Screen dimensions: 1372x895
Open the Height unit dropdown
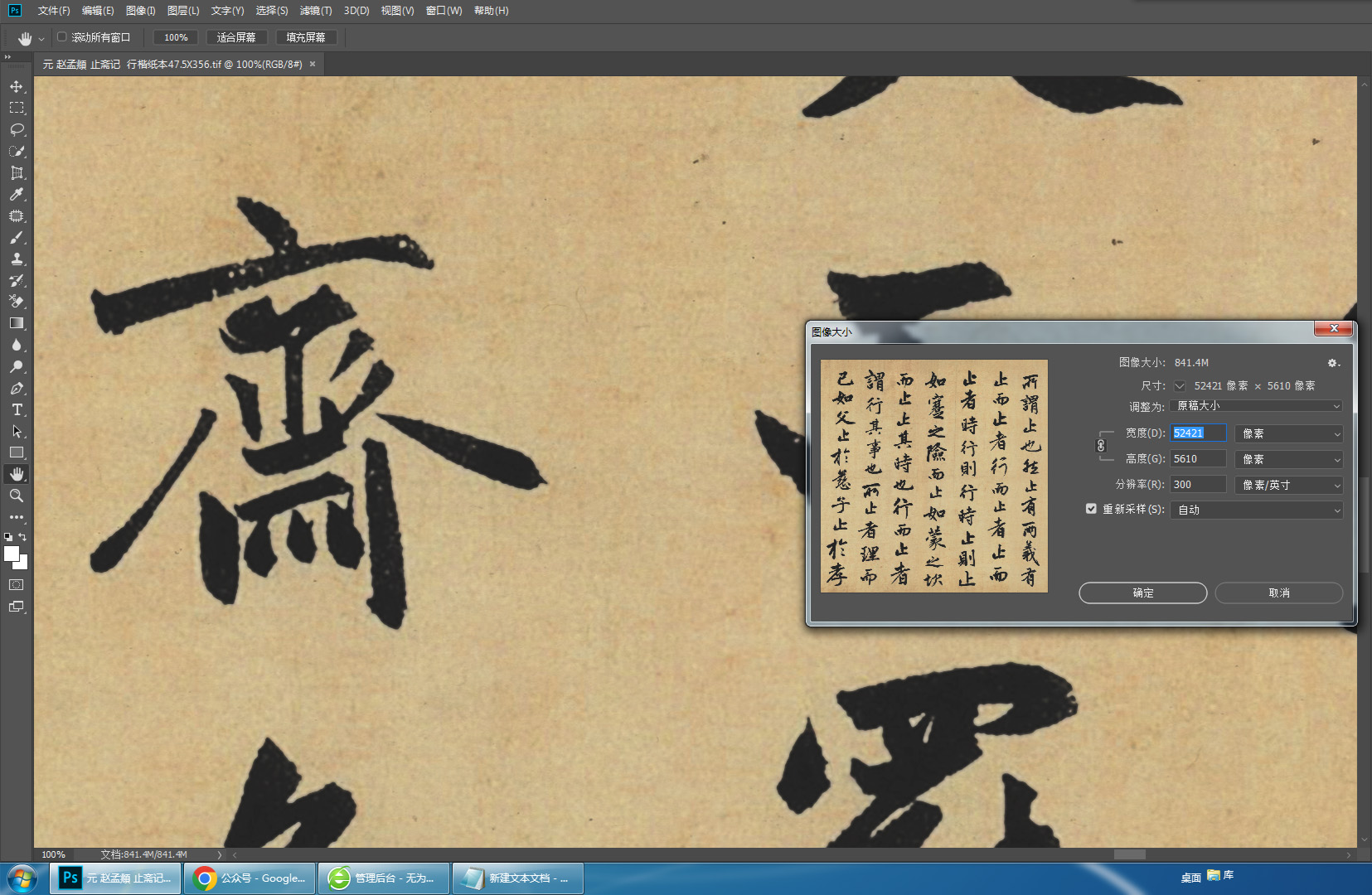[1289, 459]
